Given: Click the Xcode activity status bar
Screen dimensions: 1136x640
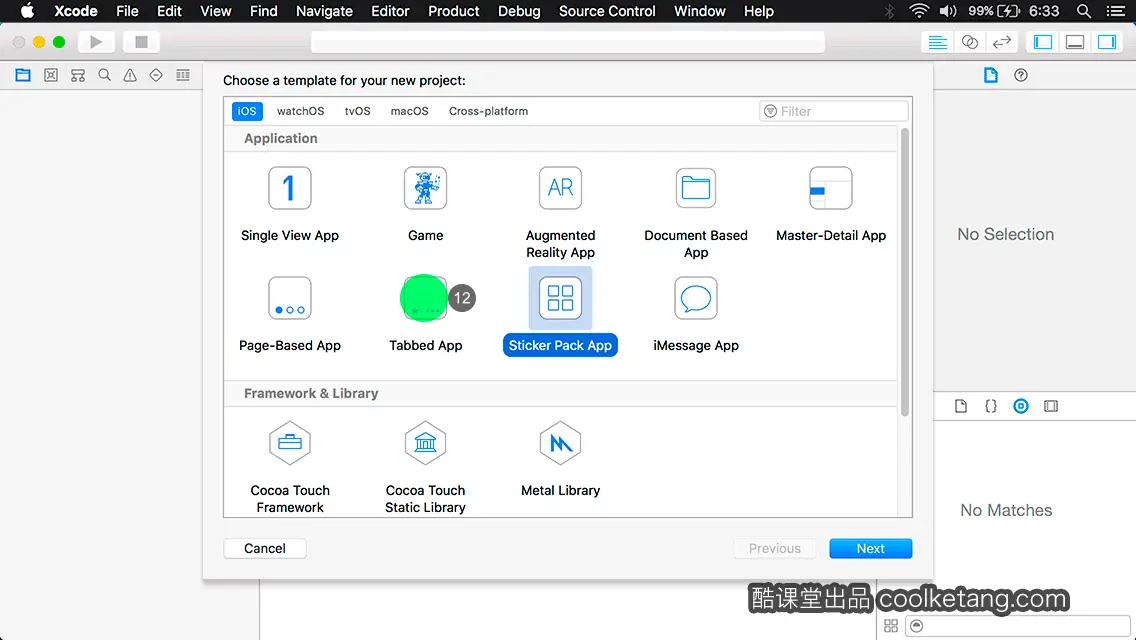Looking at the screenshot, I should (x=568, y=42).
